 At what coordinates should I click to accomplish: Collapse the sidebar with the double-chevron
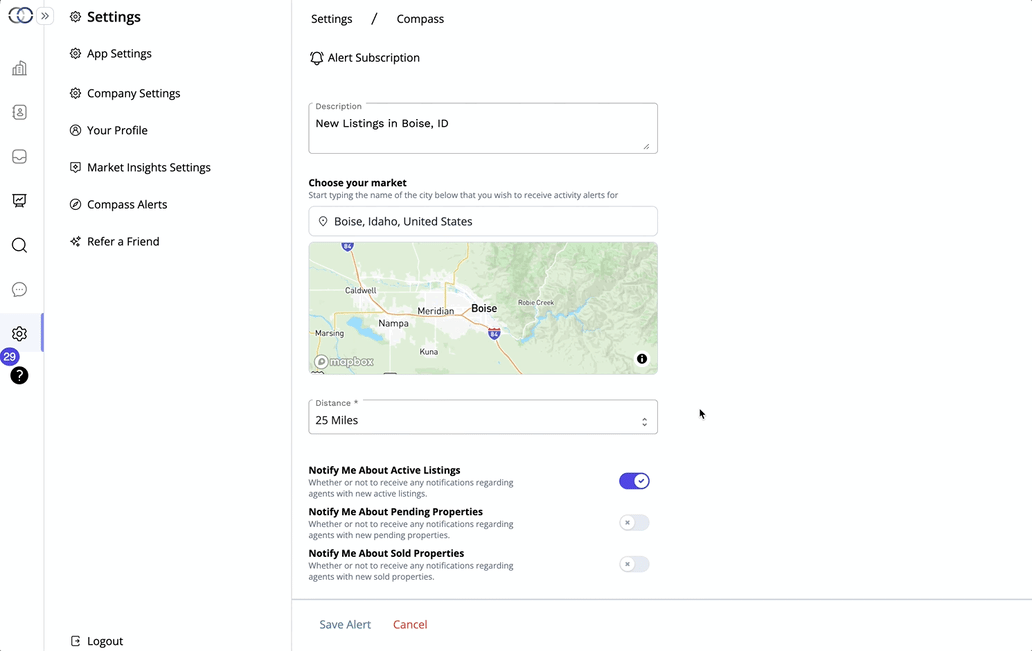click(42, 15)
